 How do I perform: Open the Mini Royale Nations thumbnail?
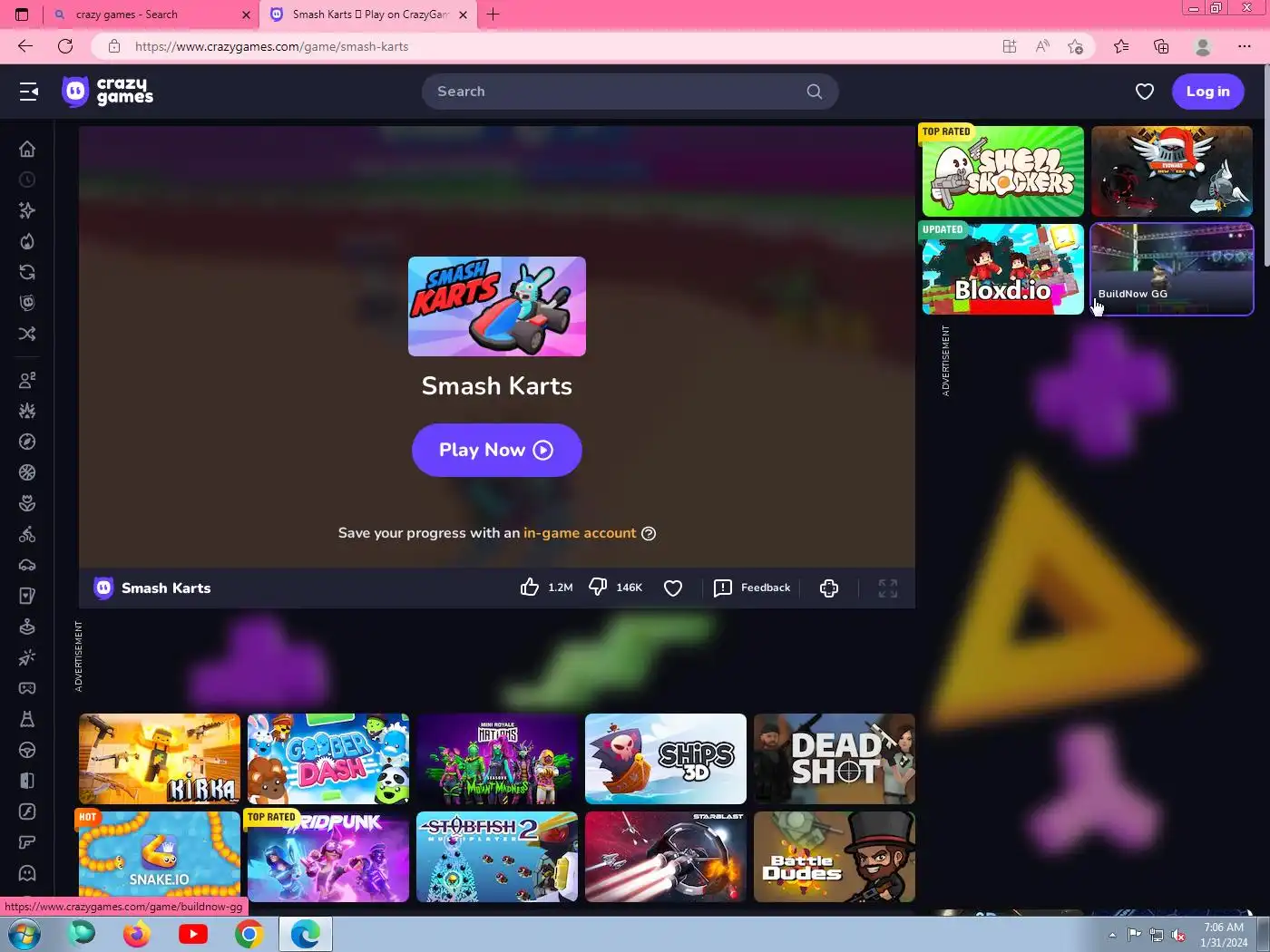pyautogui.click(x=497, y=759)
